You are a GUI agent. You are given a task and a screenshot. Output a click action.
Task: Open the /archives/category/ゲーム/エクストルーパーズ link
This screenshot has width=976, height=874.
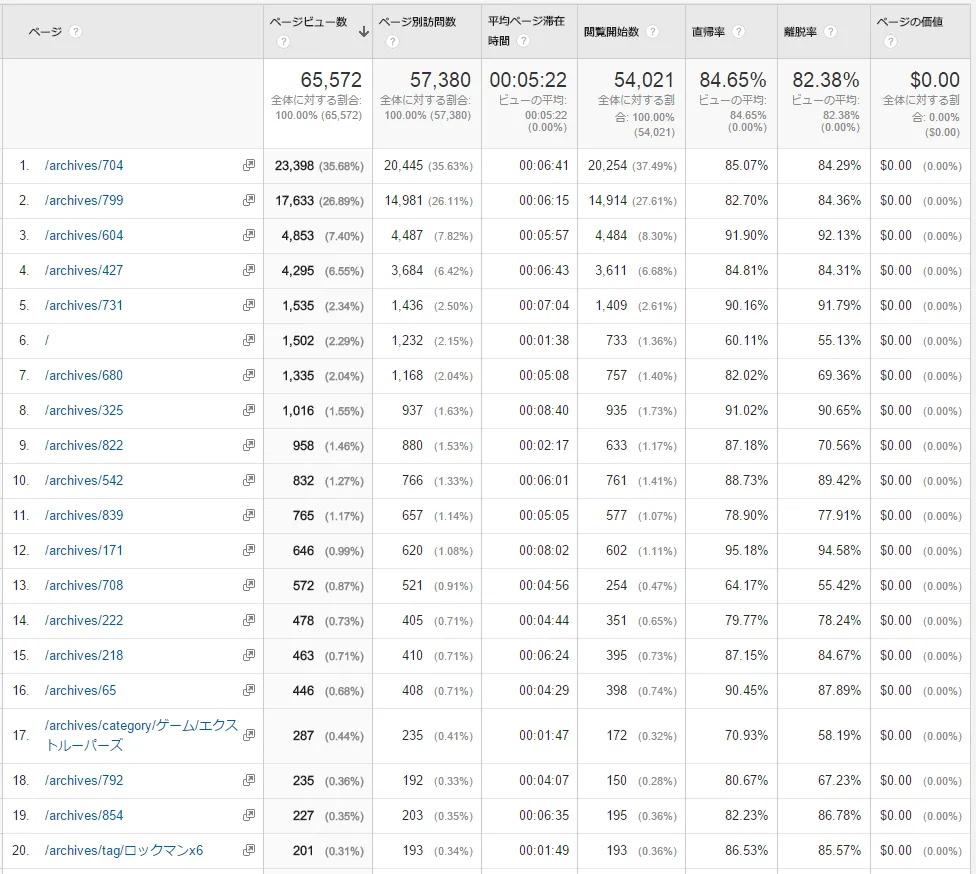tap(140, 727)
